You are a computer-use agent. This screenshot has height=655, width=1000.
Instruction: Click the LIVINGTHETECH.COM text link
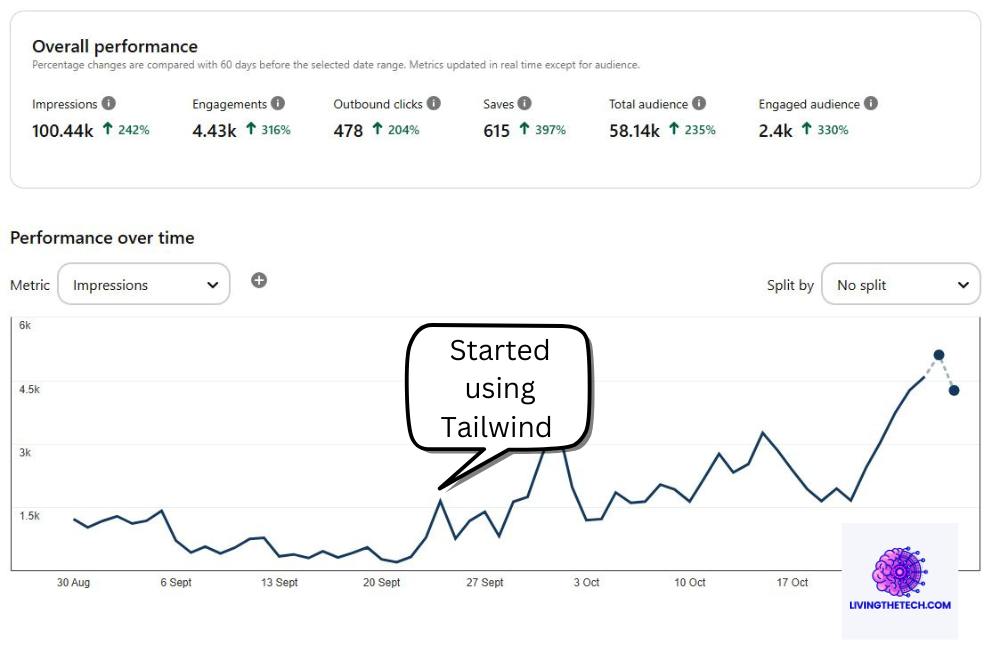coord(899,606)
